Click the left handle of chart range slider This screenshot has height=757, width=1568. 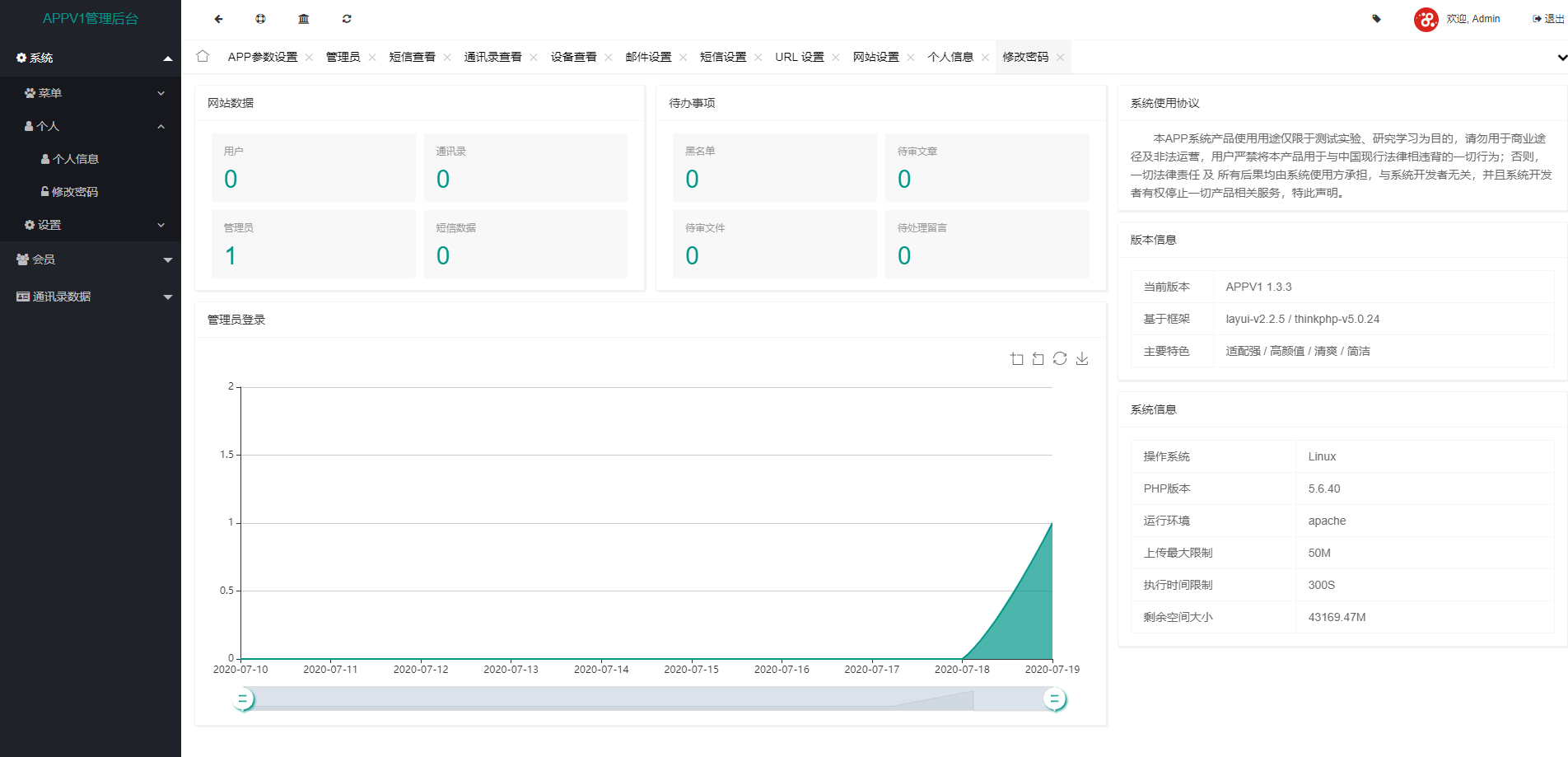tap(242, 699)
